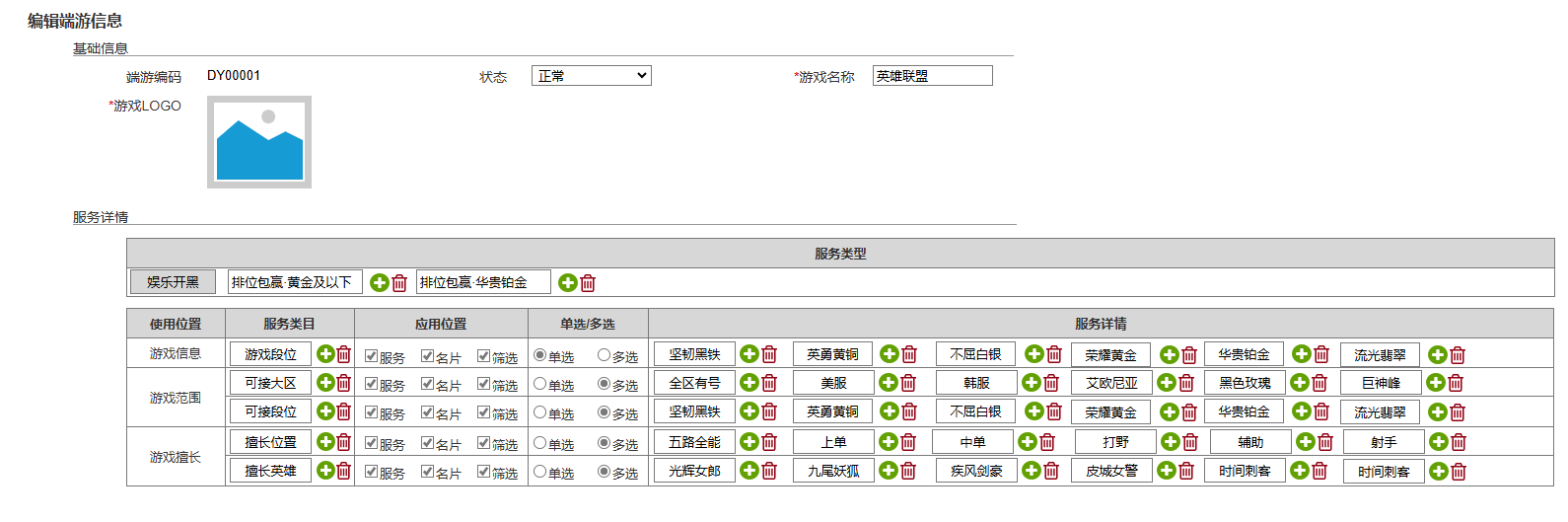
Task: Click the green add icon after 游戏段位
Action: (x=325, y=354)
